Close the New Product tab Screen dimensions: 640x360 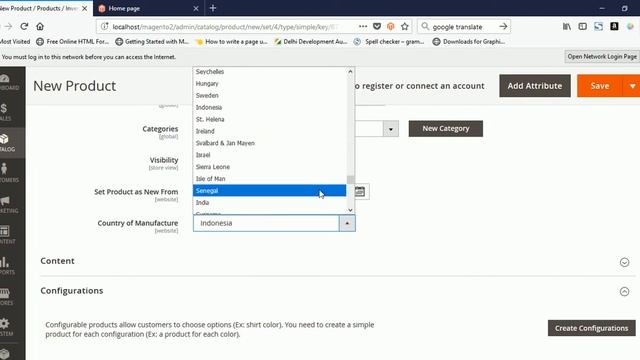(x=84, y=8)
